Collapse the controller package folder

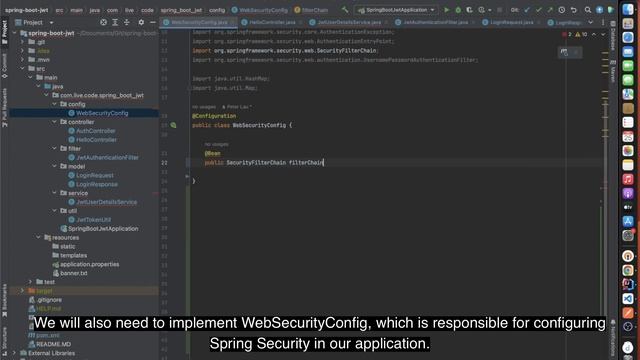tap(54, 122)
